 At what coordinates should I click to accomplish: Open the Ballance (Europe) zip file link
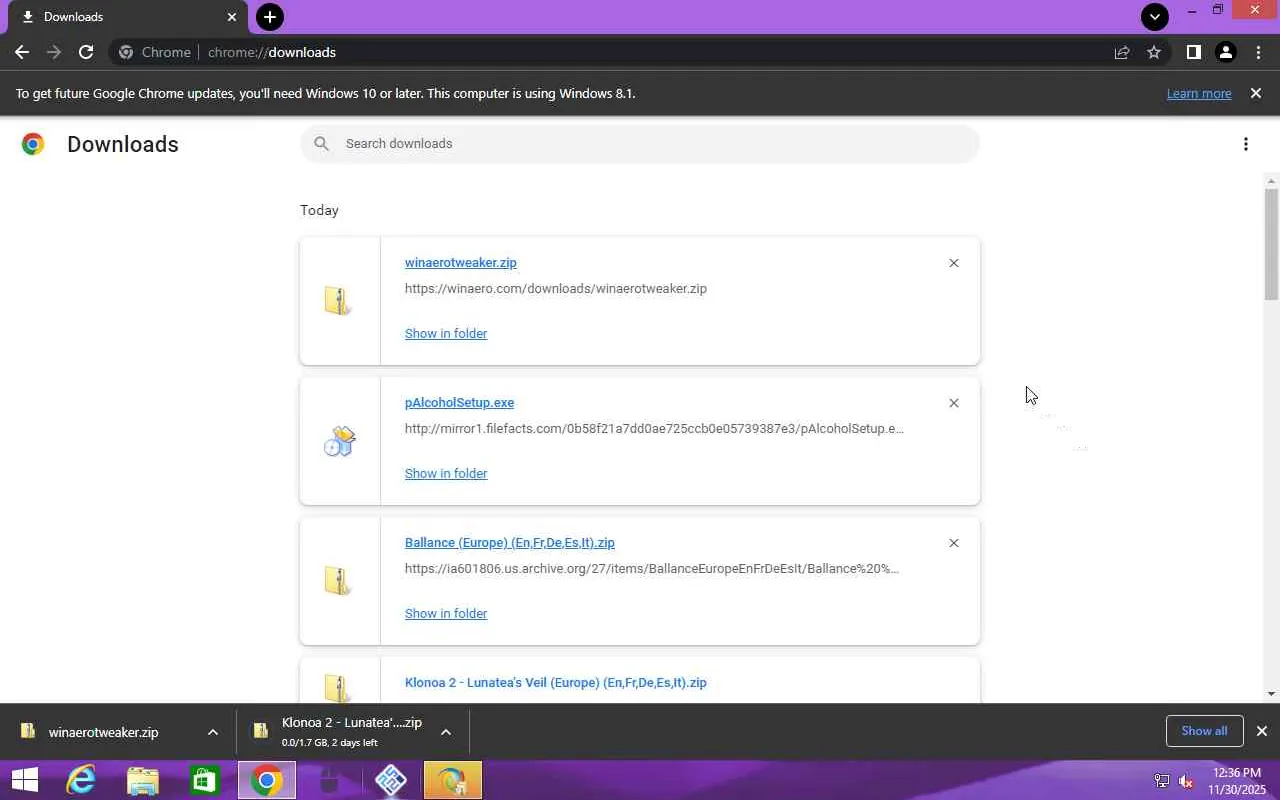click(x=509, y=543)
